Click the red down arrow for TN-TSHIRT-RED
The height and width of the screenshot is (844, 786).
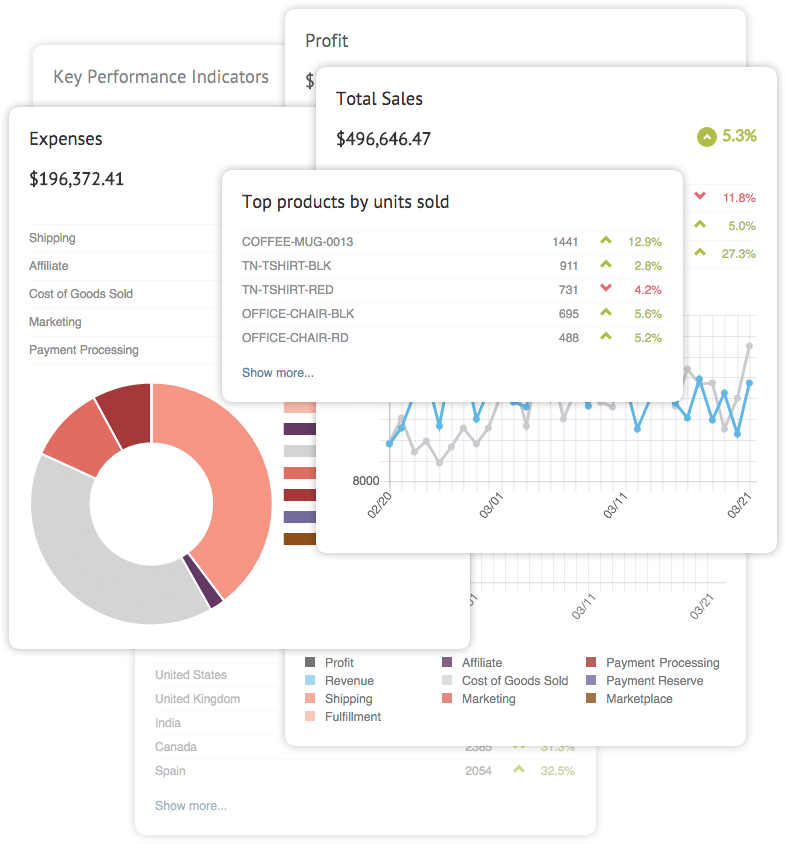605,289
